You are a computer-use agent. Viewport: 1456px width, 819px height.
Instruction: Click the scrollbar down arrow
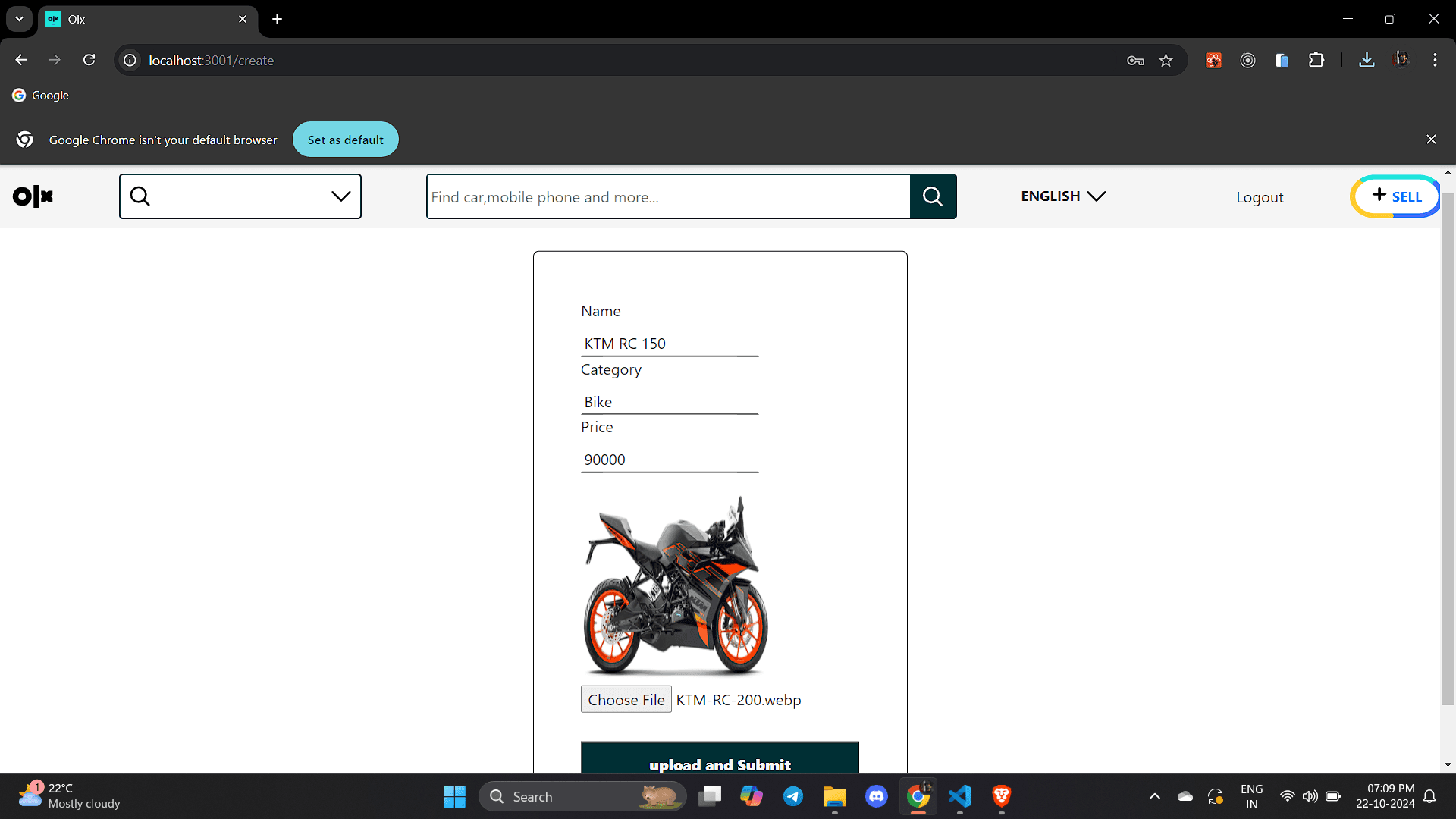point(1448,764)
